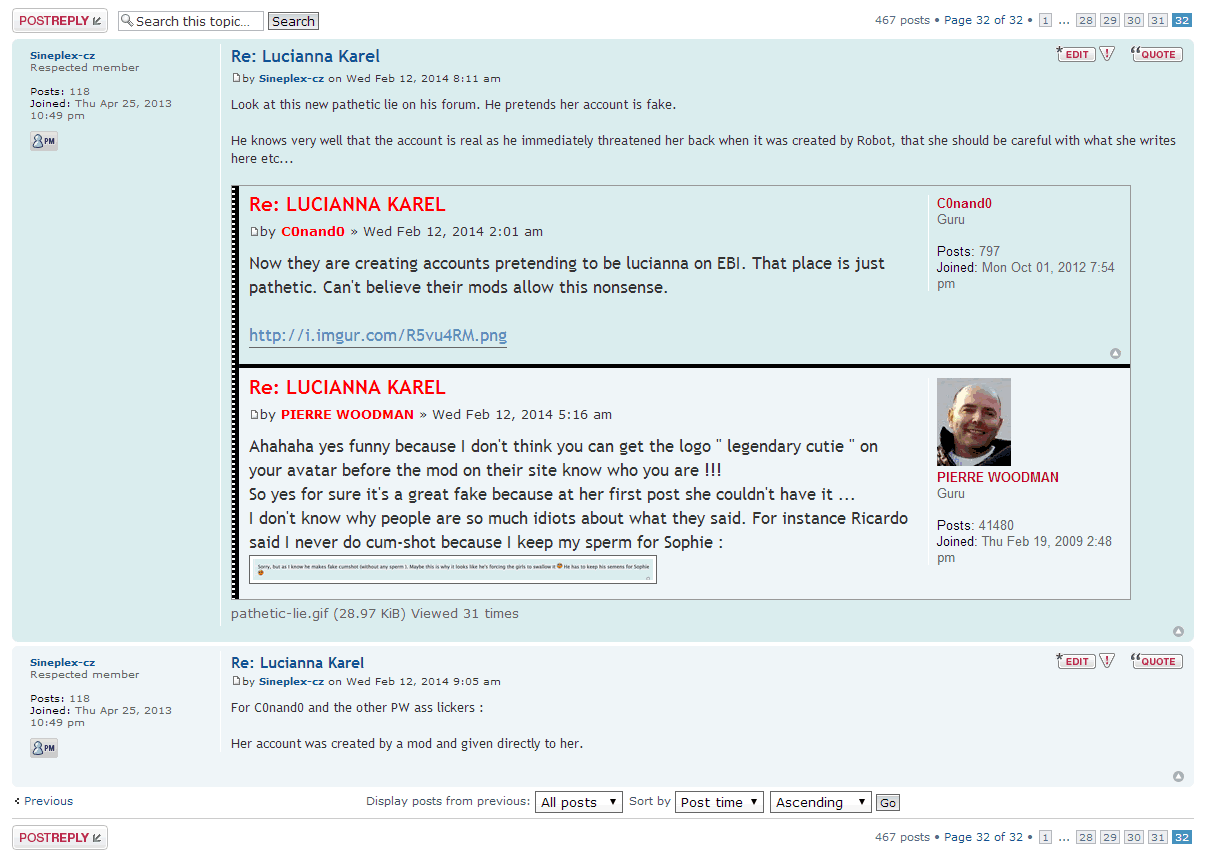Click the Go button for sort options
The width and height of the screenshot is (1211, 866).
(887, 802)
